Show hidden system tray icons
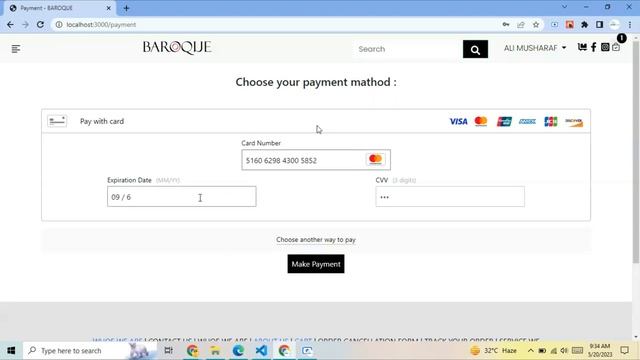The image size is (640, 360). pyautogui.click(x=530, y=350)
